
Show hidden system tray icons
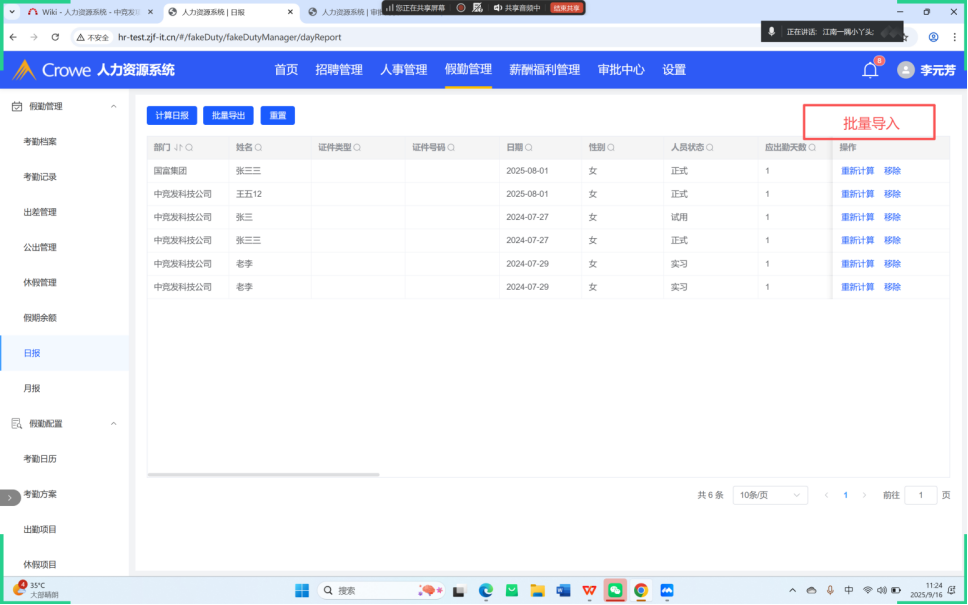click(x=793, y=591)
